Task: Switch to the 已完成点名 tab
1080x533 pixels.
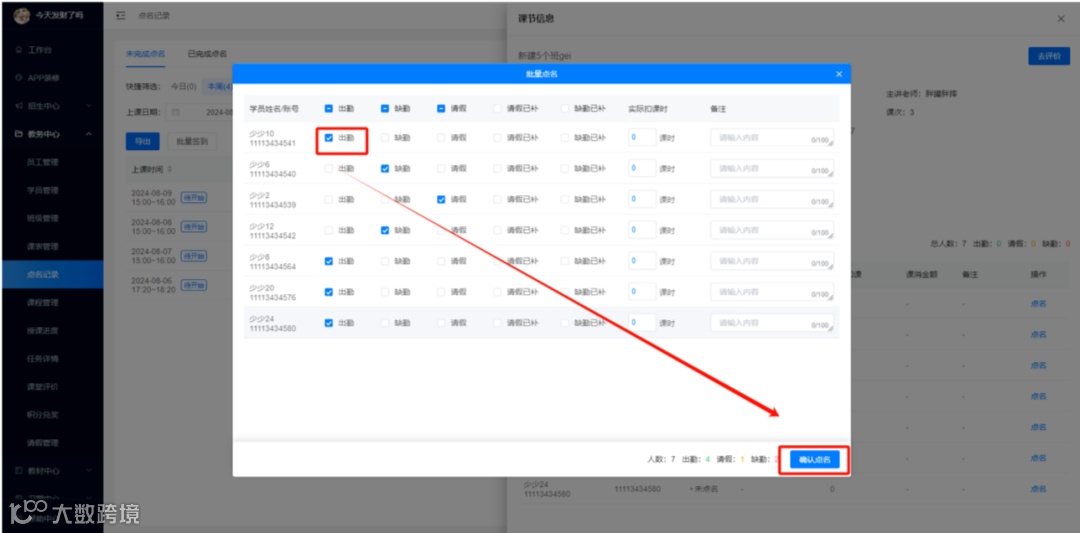Action: 207,54
